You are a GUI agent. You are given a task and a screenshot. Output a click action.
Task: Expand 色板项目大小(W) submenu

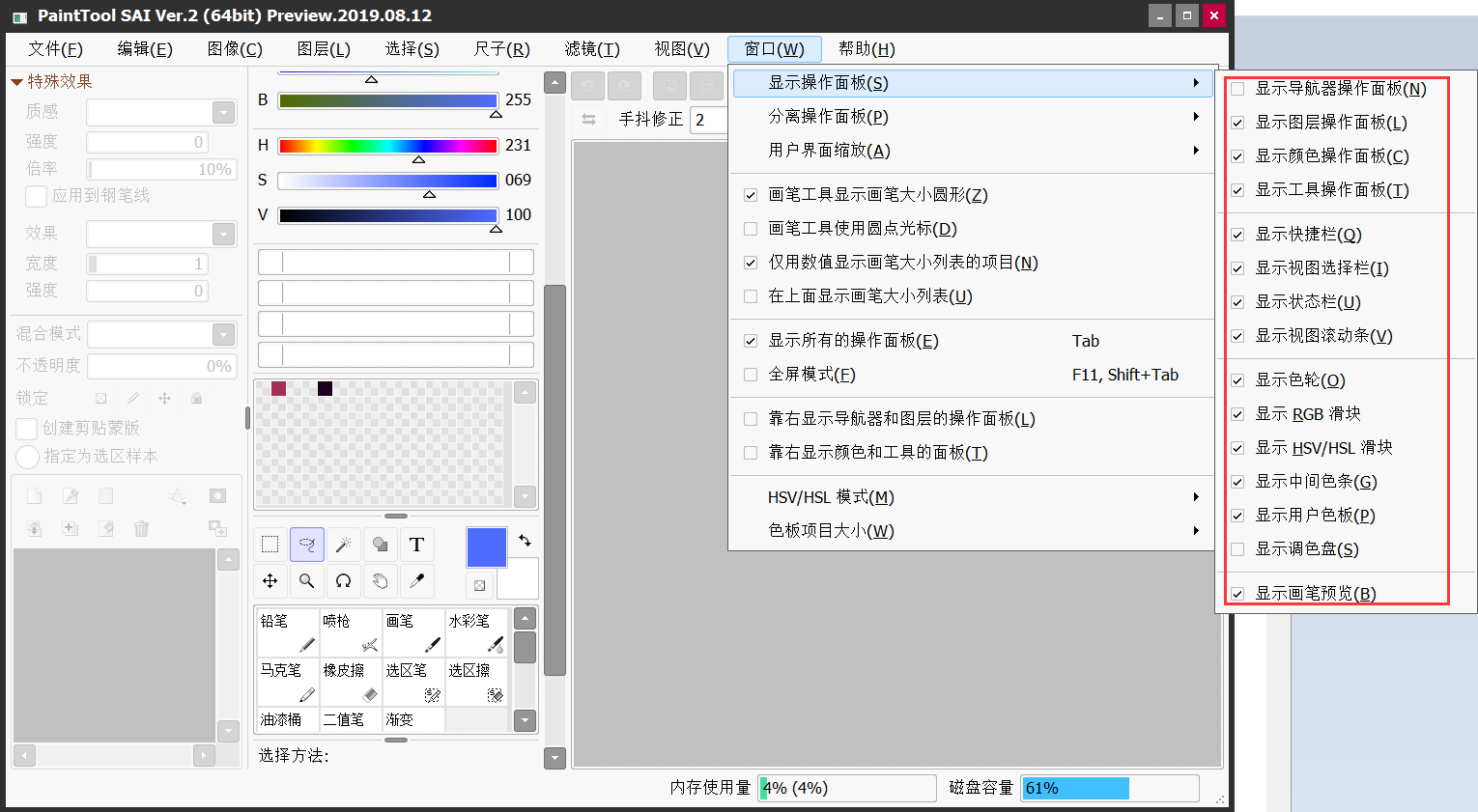click(971, 531)
